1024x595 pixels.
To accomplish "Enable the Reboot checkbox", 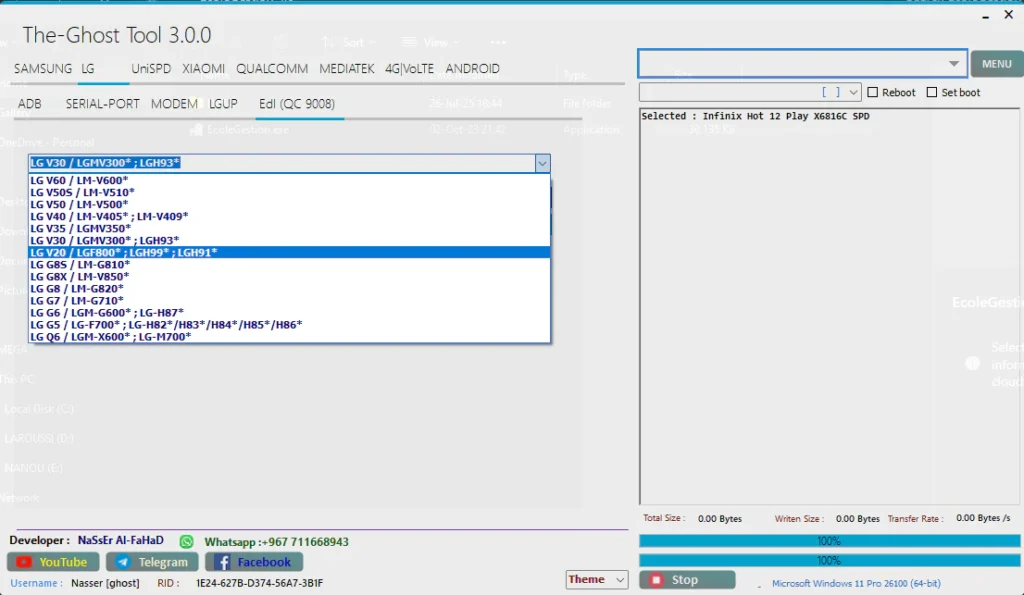I will tap(873, 92).
